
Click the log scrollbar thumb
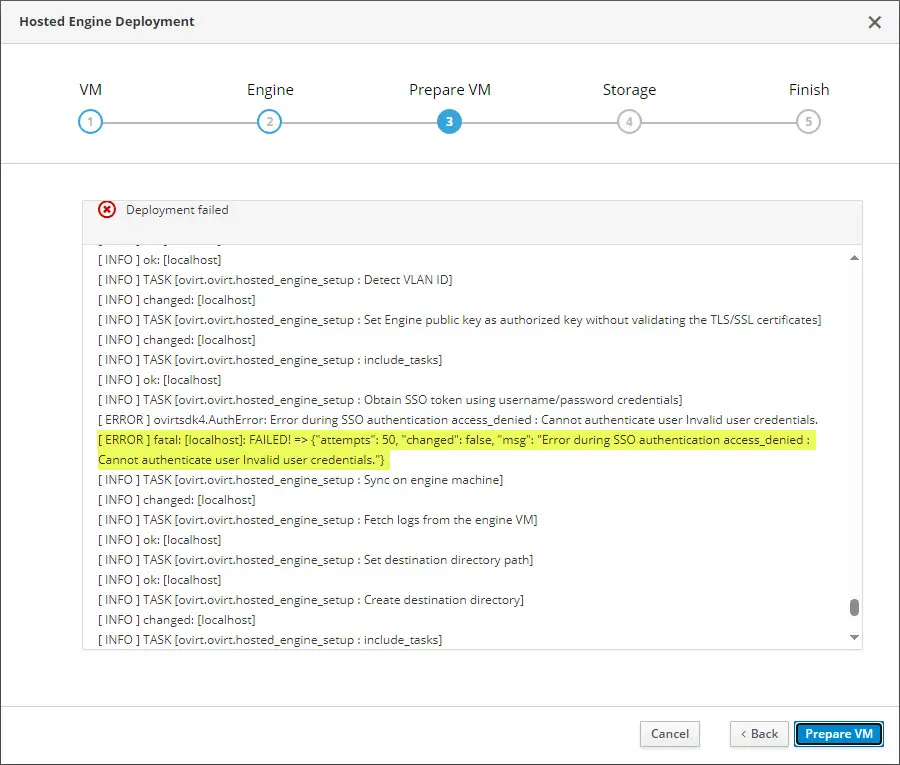854,607
